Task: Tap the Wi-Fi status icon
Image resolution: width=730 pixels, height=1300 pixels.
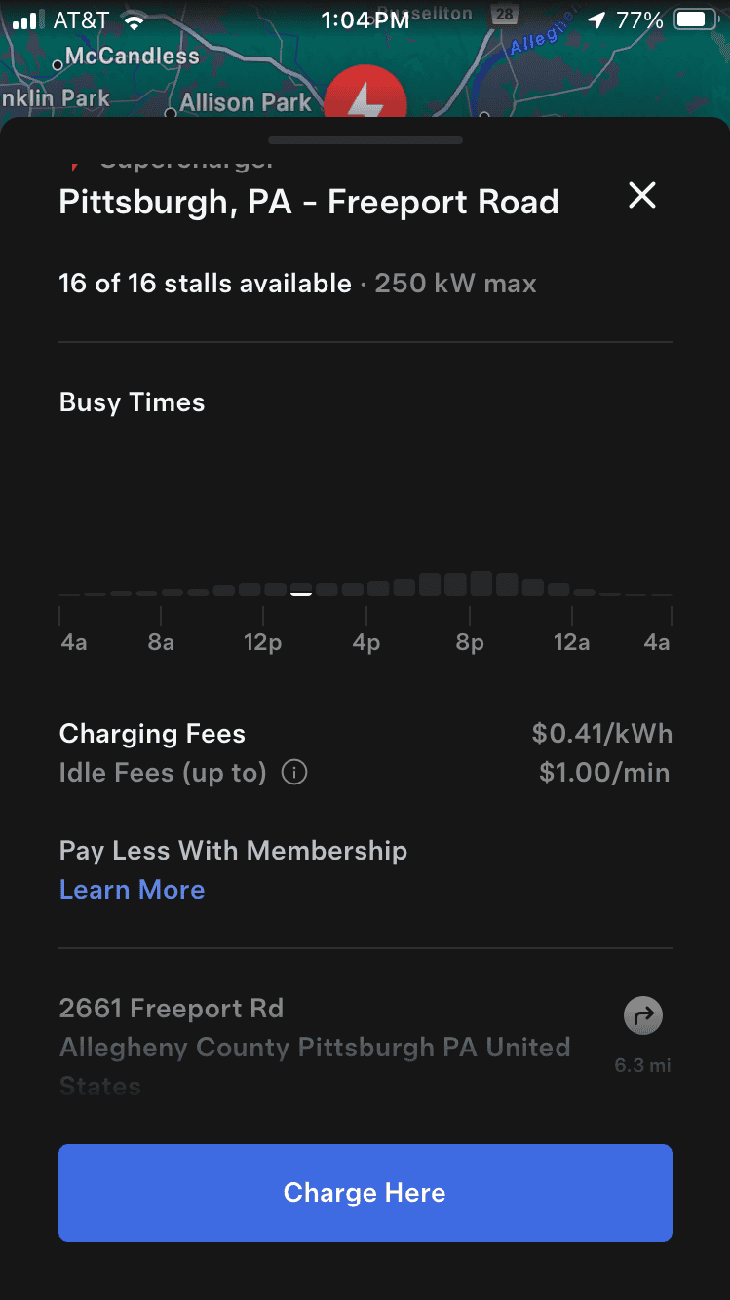Action: tap(133, 20)
